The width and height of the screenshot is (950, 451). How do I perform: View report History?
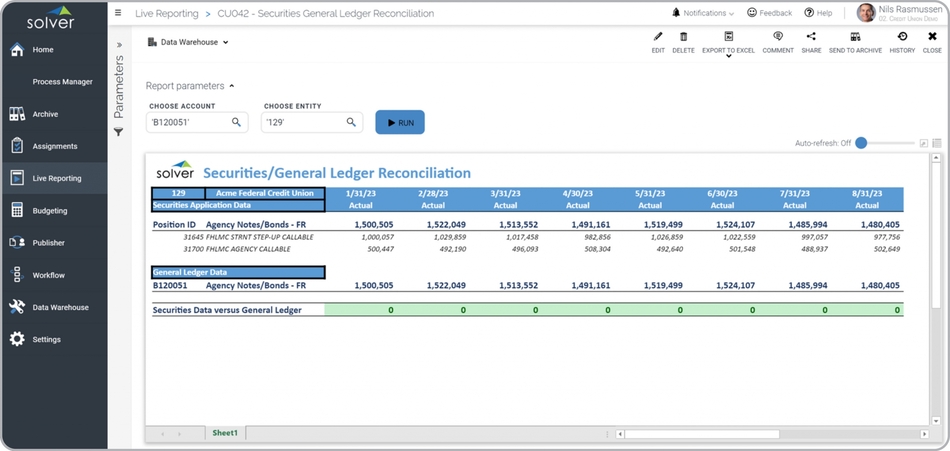pos(902,38)
